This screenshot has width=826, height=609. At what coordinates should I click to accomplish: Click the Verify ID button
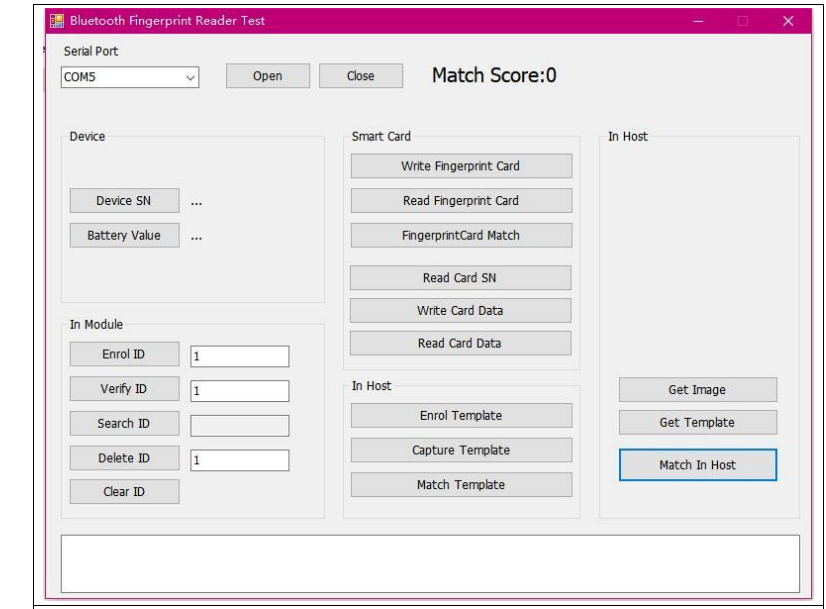click(x=124, y=389)
